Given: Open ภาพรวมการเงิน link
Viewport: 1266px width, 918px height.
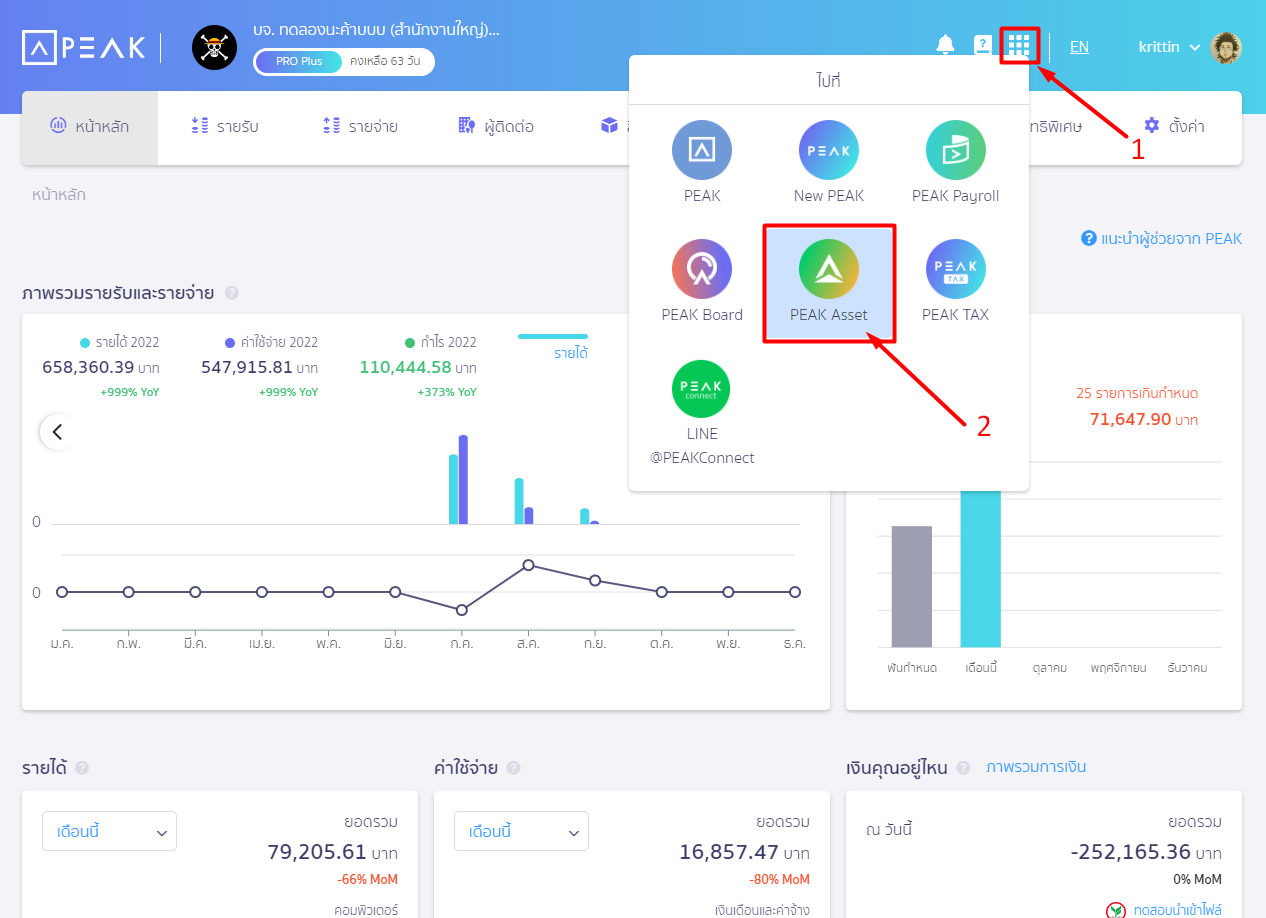Looking at the screenshot, I should point(1036,767).
